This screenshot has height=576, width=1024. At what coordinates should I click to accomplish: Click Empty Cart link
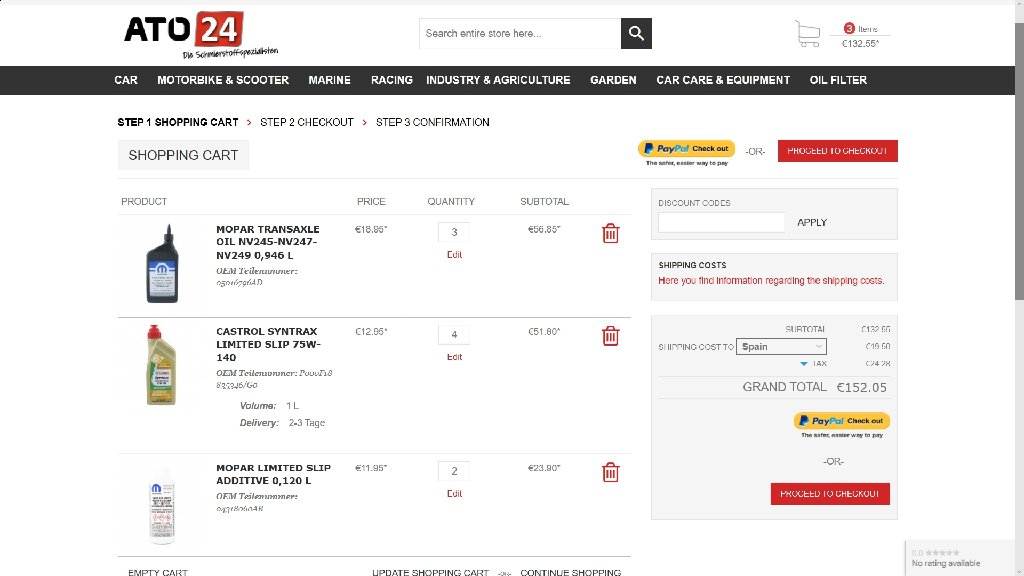[158, 573]
